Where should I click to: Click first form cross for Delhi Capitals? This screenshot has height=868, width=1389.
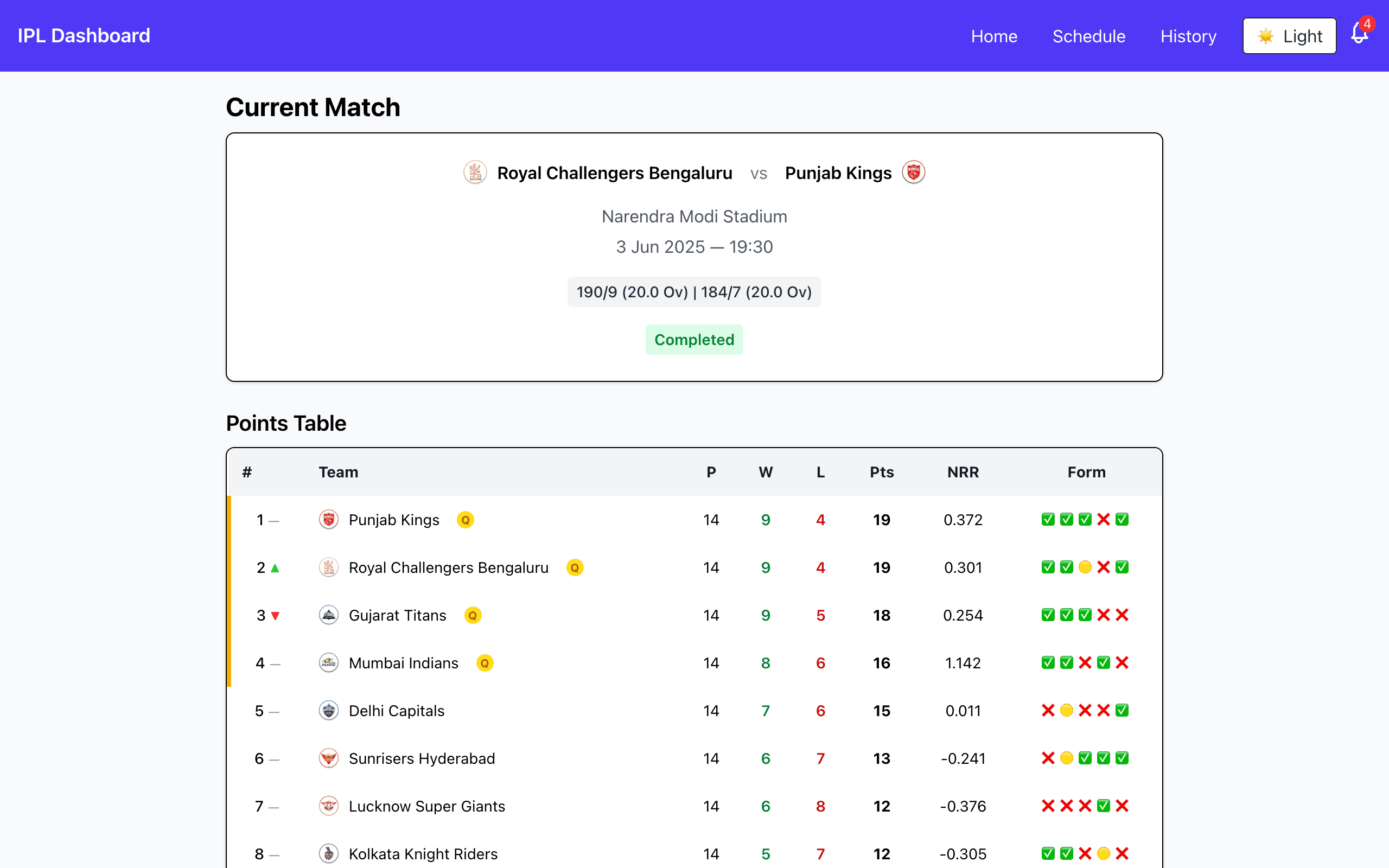[x=1048, y=710]
